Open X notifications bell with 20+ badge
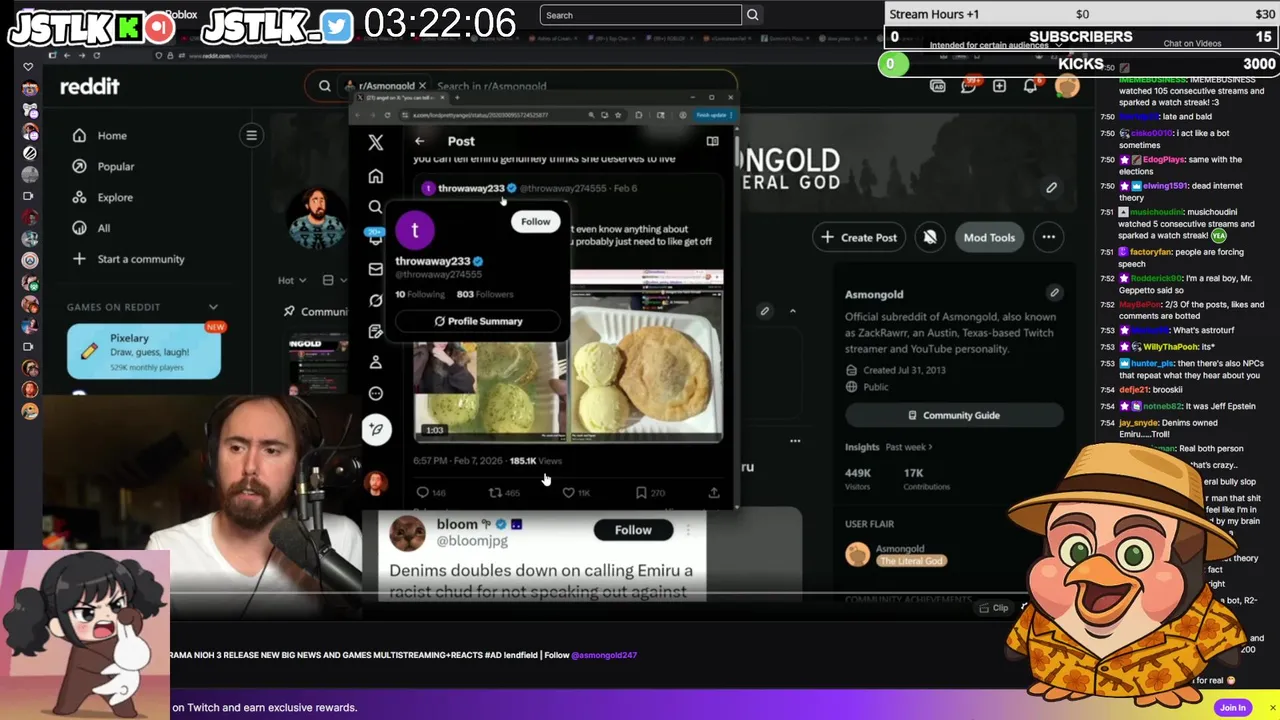Screen dimensions: 1280x720 click(x=375, y=238)
